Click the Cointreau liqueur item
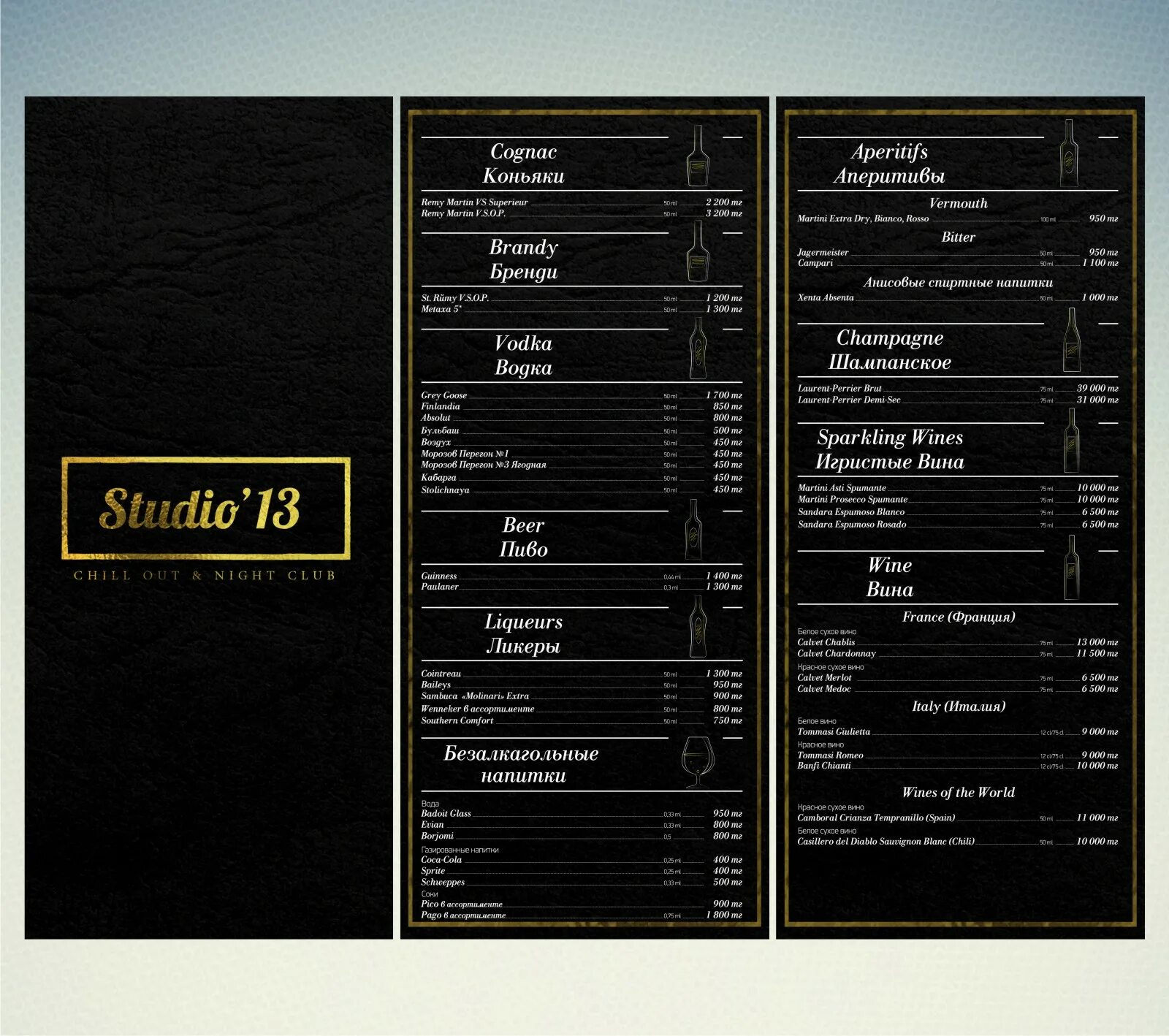Image resolution: width=1169 pixels, height=1036 pixels. (582, 674)
